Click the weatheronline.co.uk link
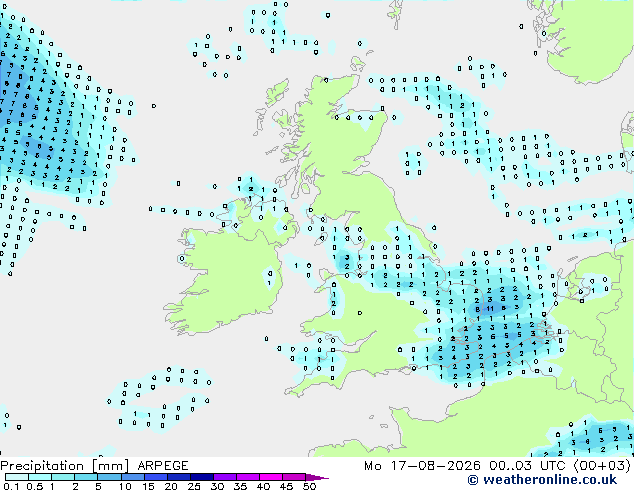 [542, 480]
